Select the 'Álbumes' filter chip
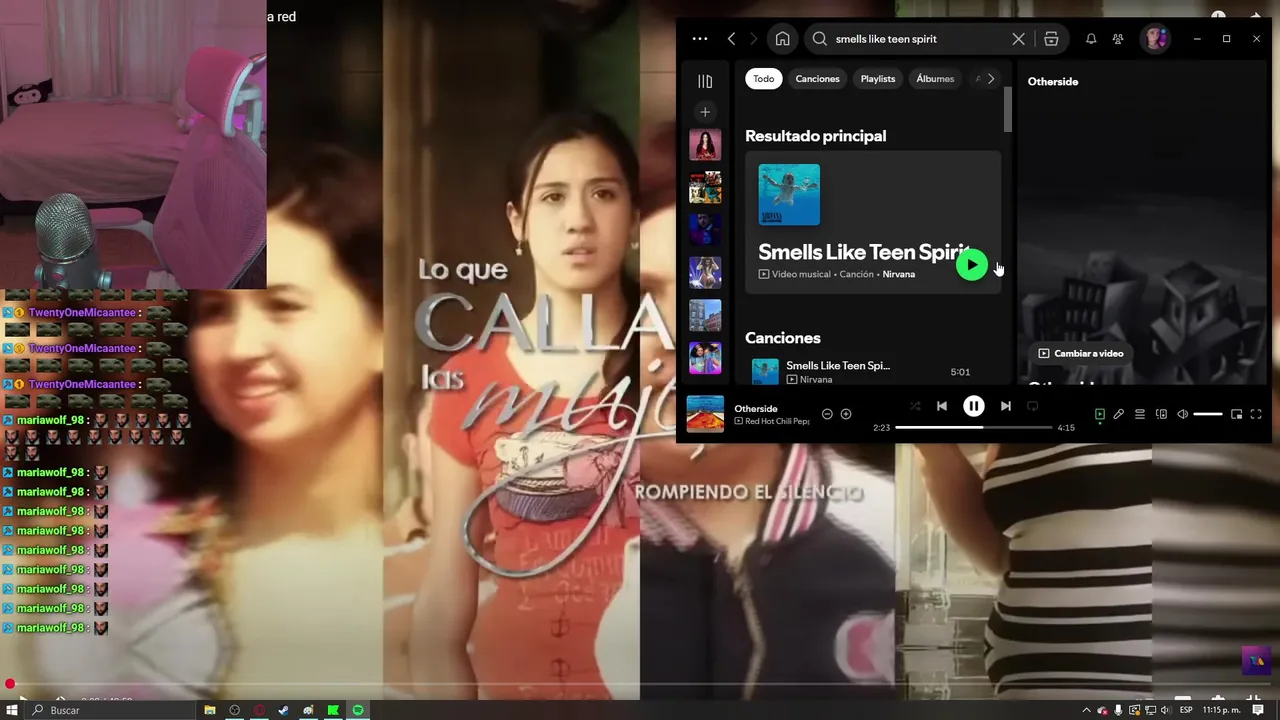 tap(935, 79)
